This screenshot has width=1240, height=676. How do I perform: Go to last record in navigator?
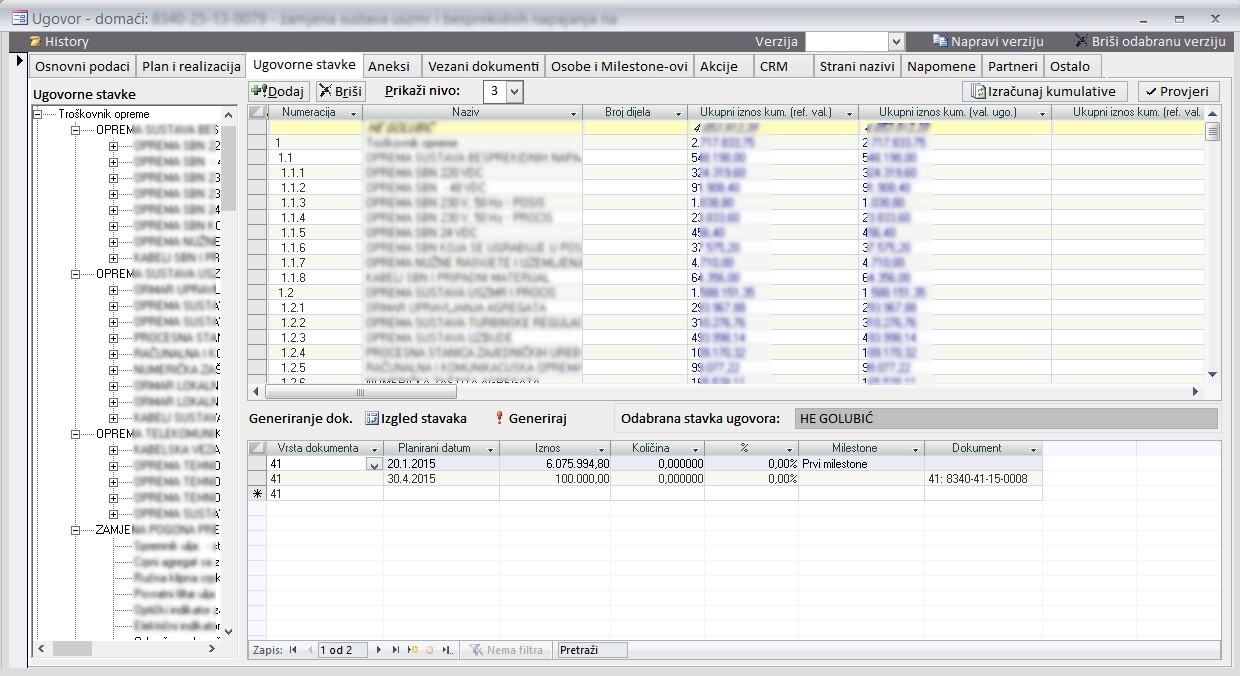(x=396, y=650)
